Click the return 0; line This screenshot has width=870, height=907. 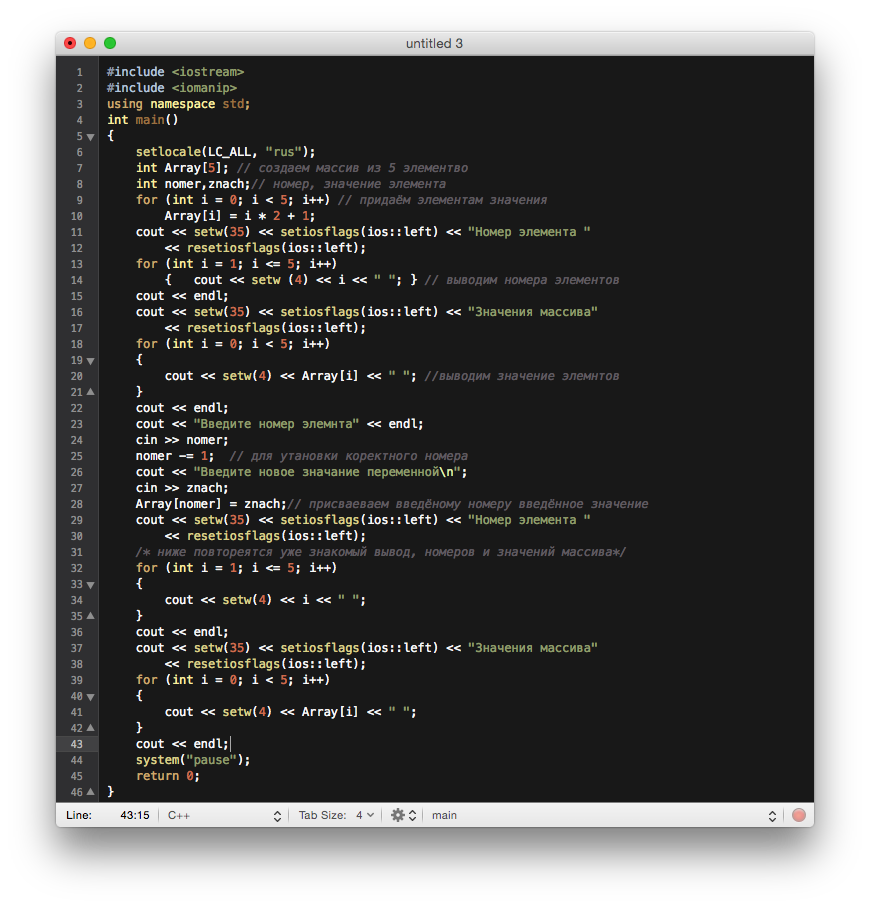pyautogui.click(x=168, y=776)
